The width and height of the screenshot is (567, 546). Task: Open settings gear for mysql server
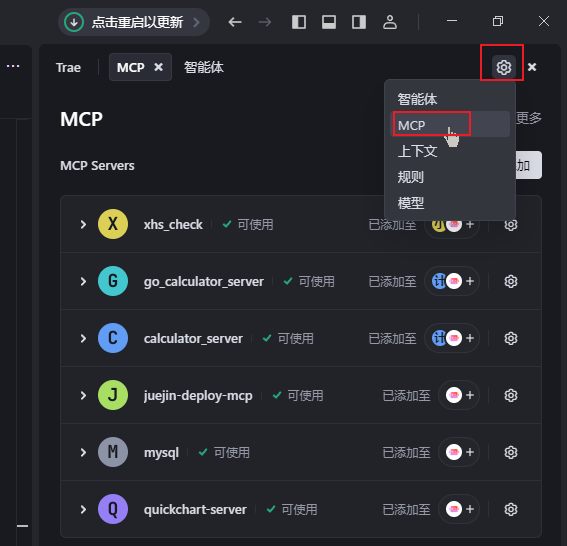click(511, 452)
